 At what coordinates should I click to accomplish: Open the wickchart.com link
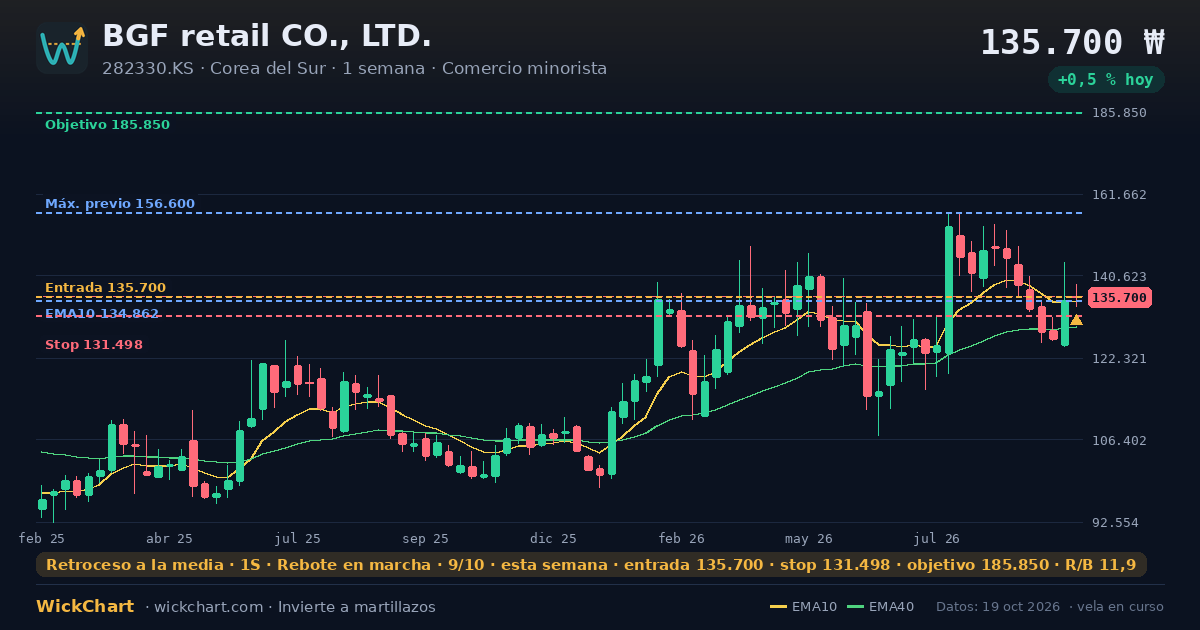pyautogui.click(x=209, y=607)
